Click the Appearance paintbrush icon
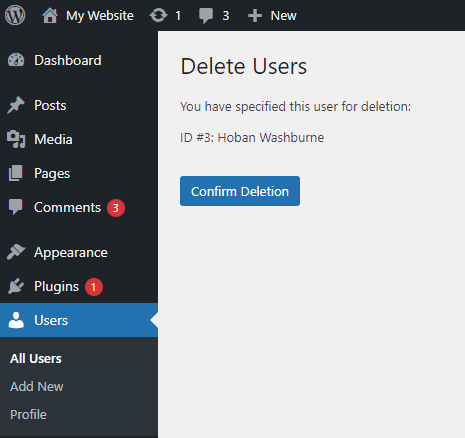 tap(16, 252)
